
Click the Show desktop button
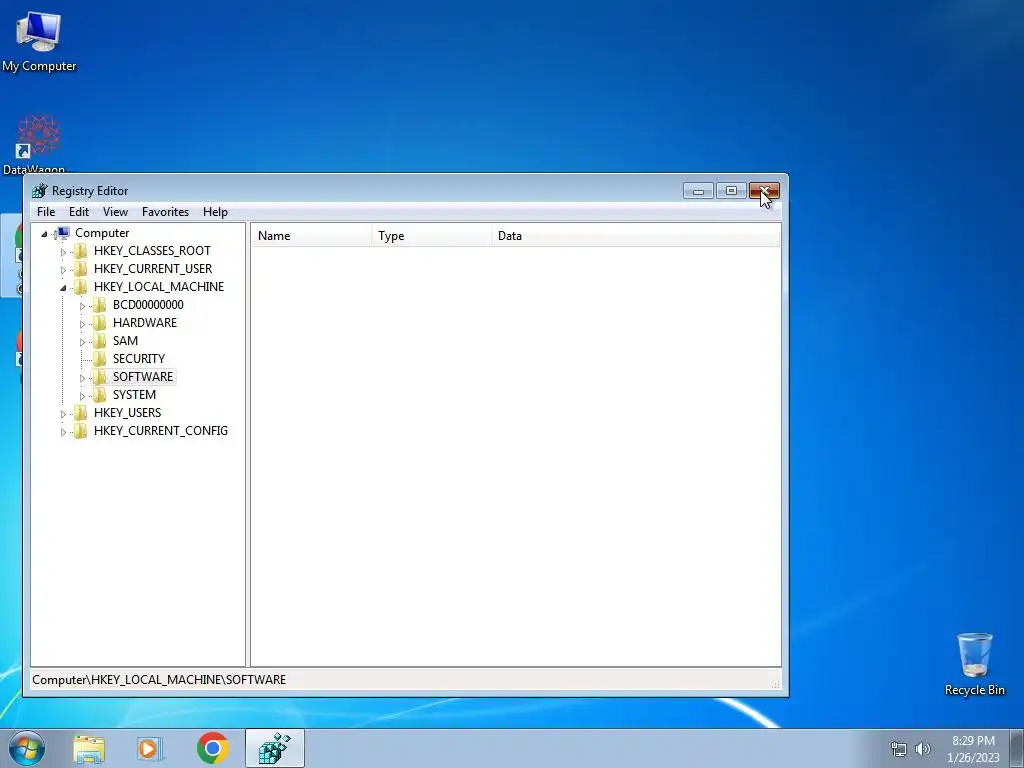(x=1017, y=748)
